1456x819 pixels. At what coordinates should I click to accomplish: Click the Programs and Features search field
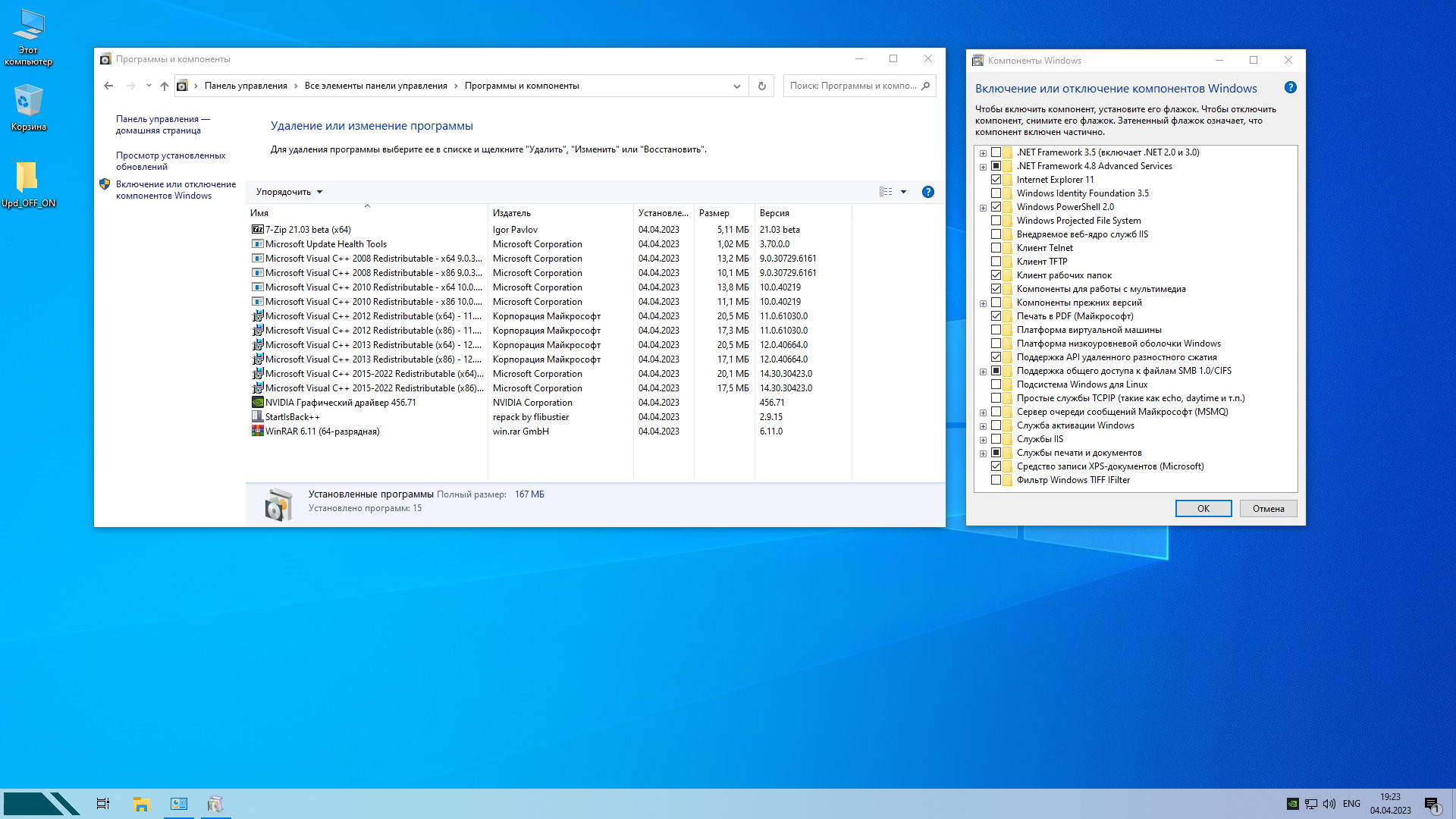click(852, 86)
